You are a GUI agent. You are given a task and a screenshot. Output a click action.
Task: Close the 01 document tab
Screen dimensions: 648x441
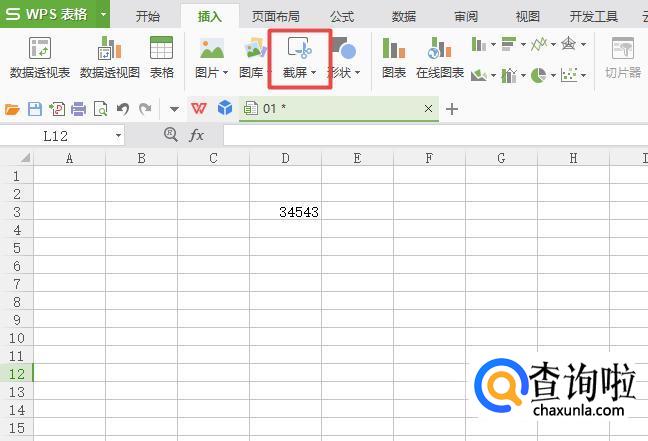tap(429, 109)
